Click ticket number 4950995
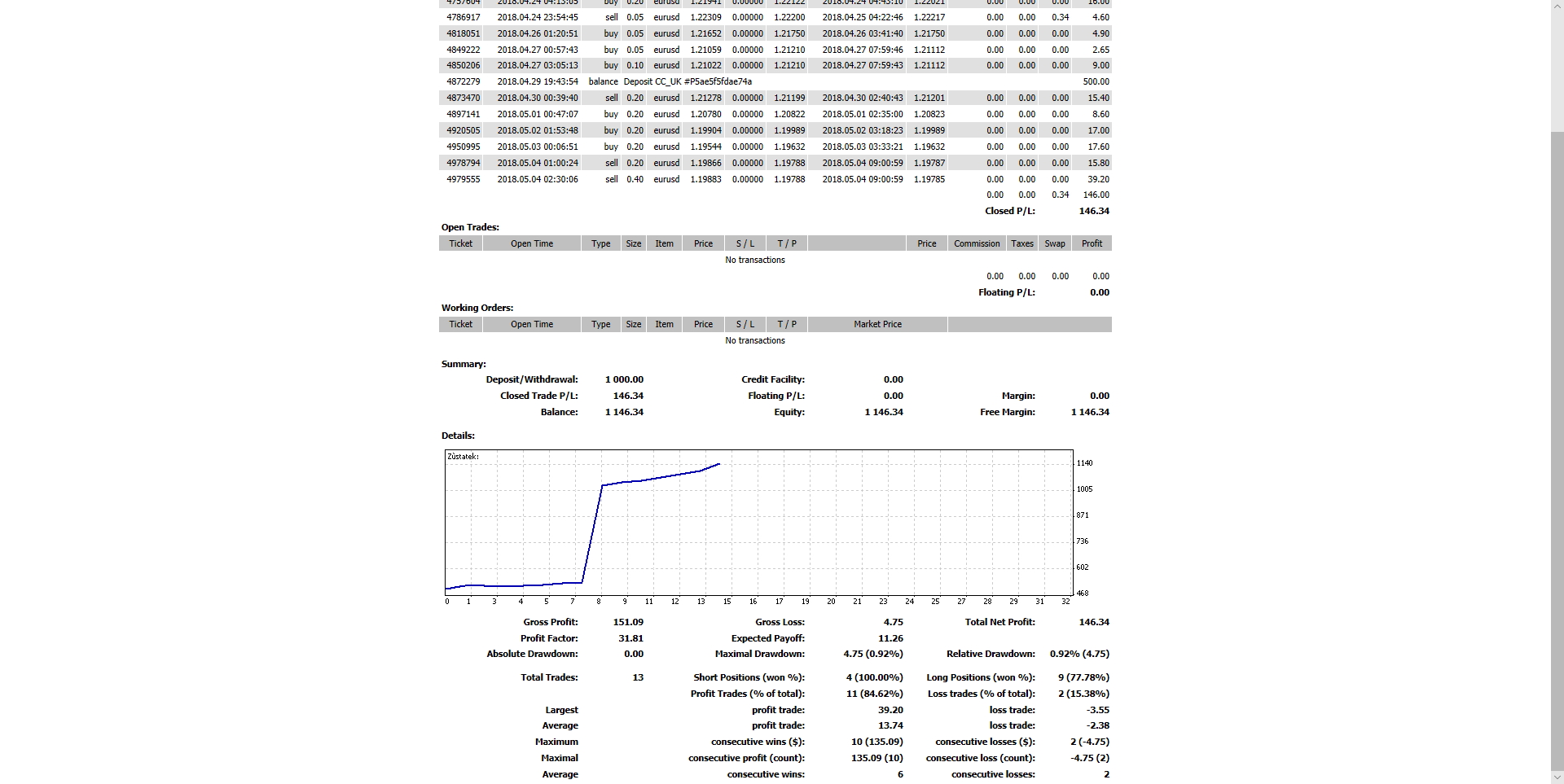The image size is (1564, 784). click(463, 147)
